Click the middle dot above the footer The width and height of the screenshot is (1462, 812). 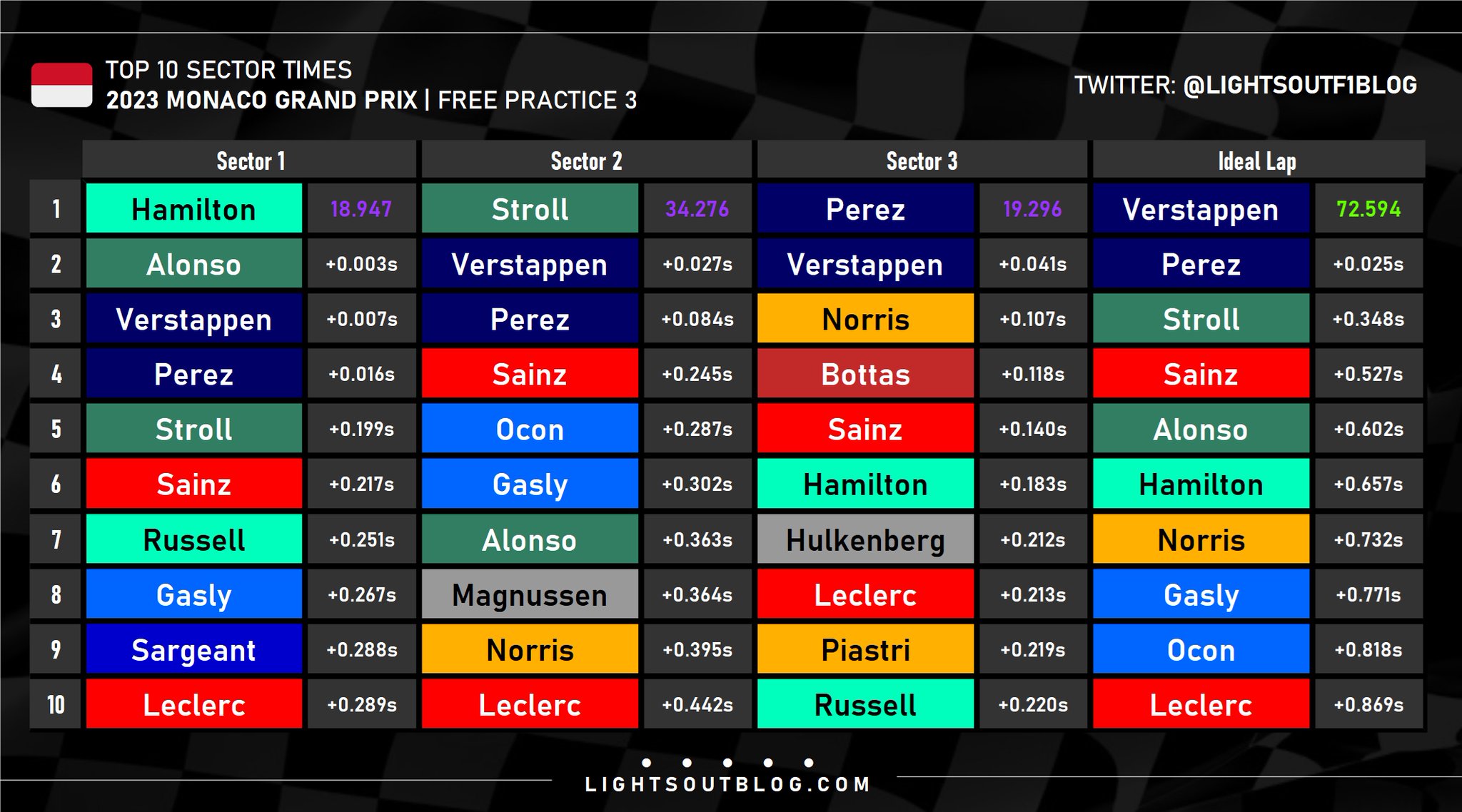pyautogui.click(x=727, y=763)
